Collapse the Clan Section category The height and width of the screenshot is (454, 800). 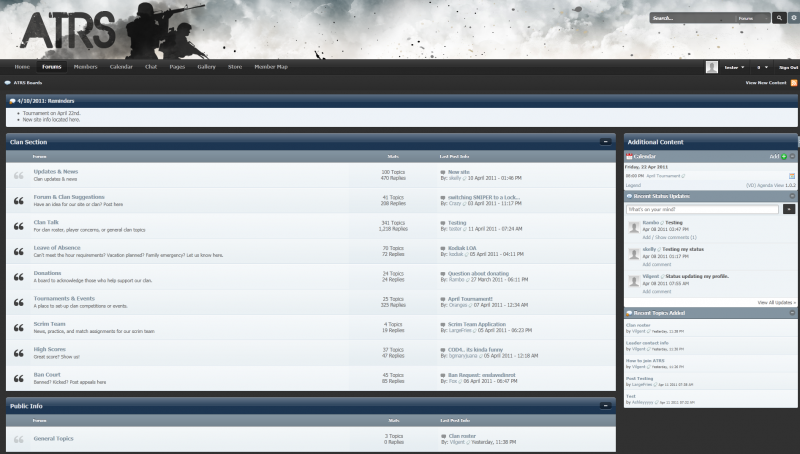coord(606,142)
